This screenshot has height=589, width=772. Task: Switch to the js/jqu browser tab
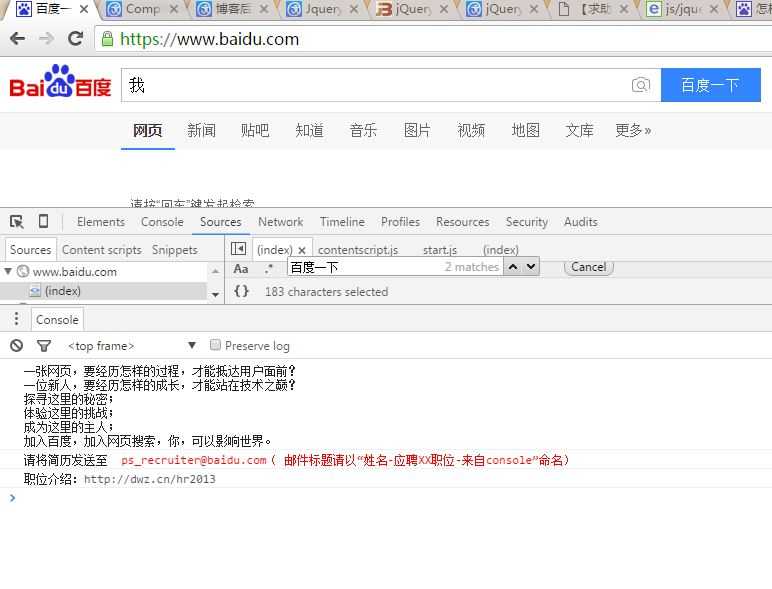(682, 9)
